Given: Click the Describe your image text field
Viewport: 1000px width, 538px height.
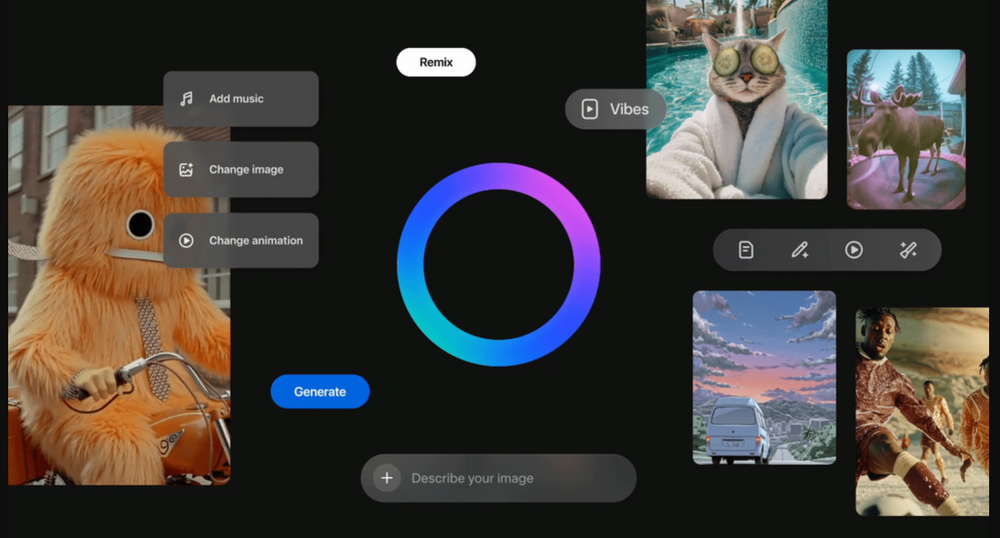Looking at the screenshot, I should pos(510,478).
